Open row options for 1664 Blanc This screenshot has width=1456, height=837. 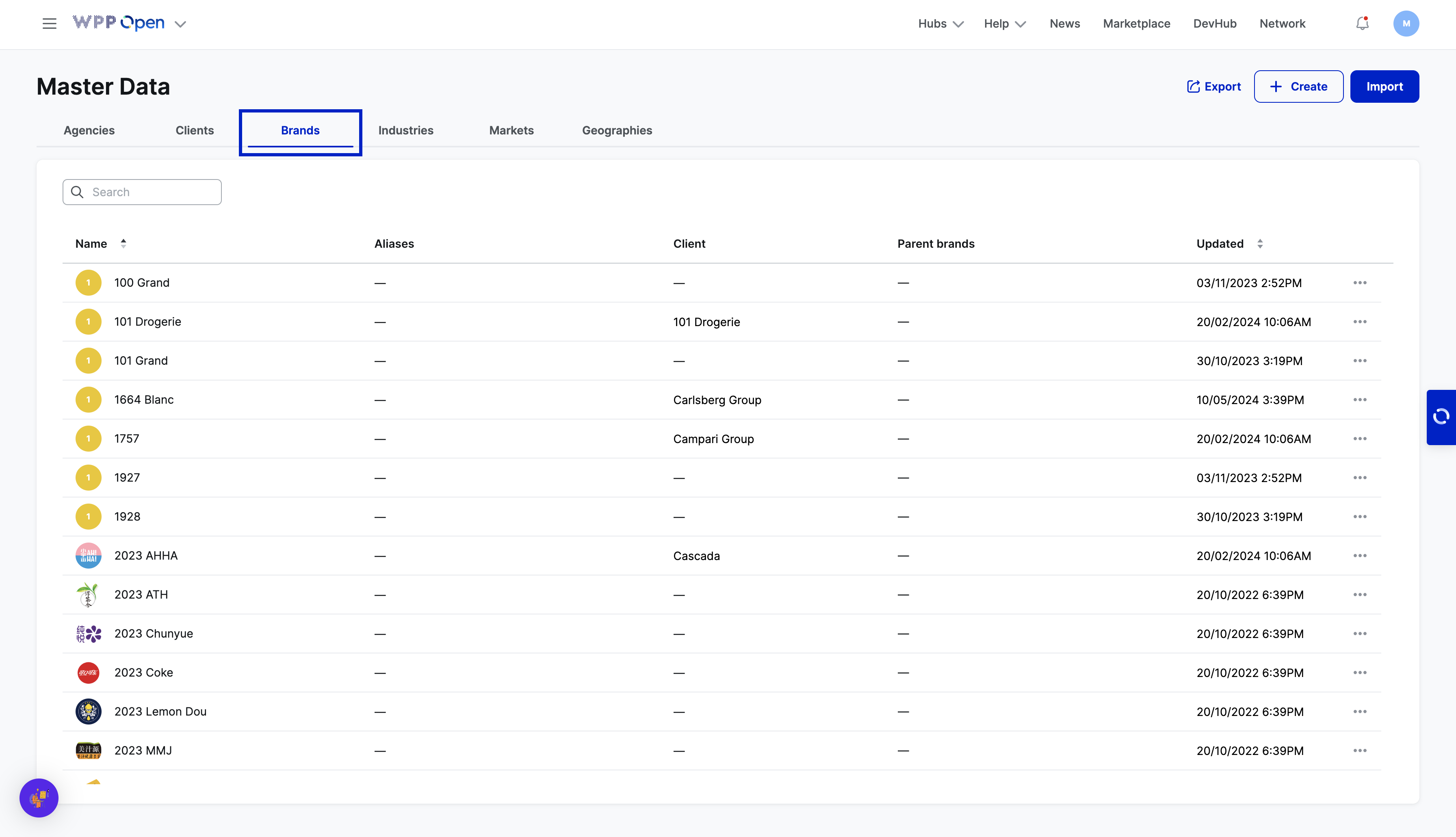click(x=1359, y=400)
